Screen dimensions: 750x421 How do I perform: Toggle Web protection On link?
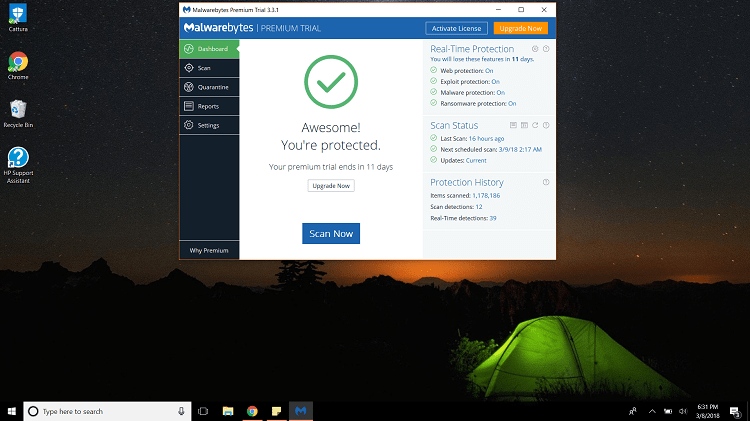click(x=489, y=71)
